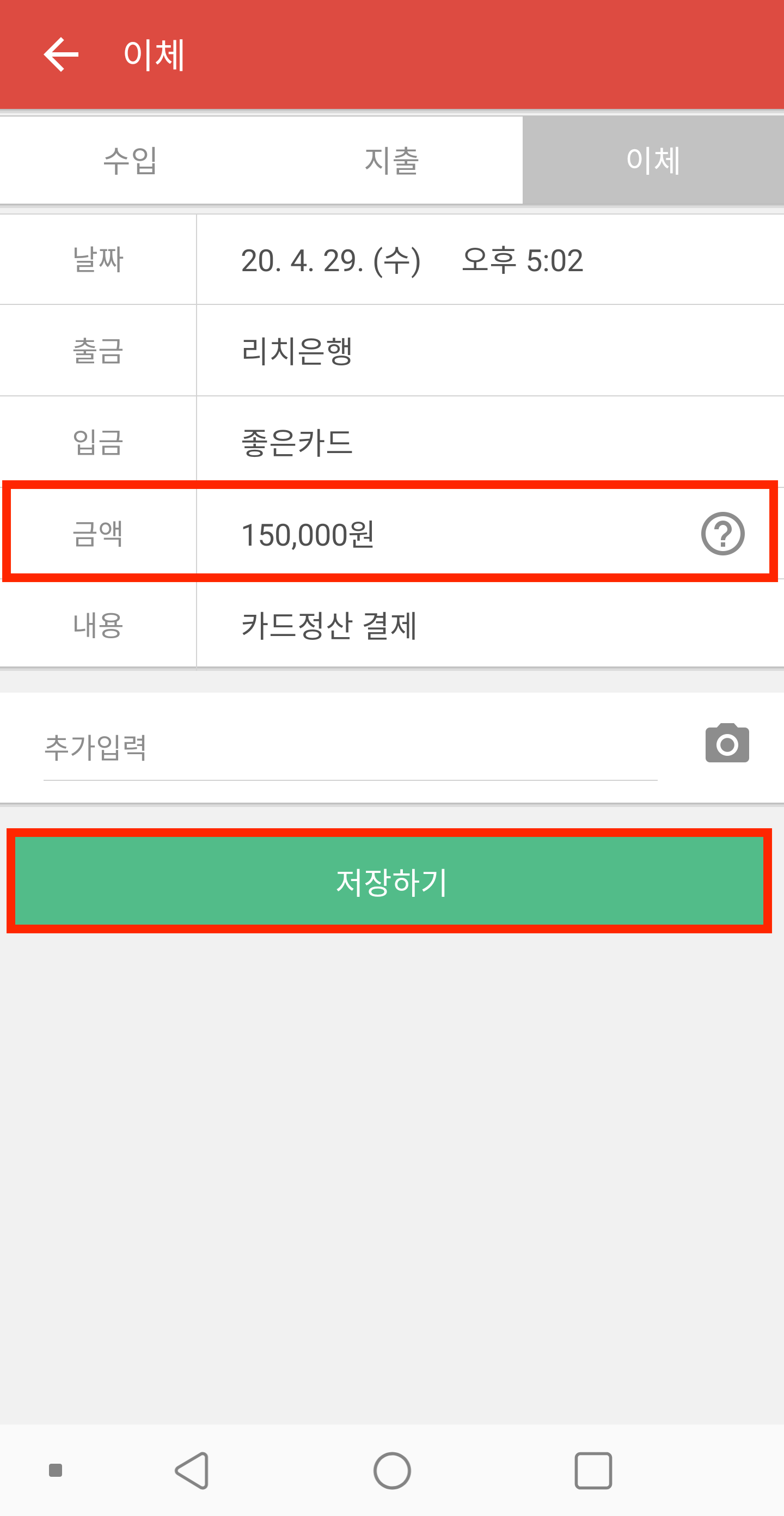Image resolution: width=784 pixels, height=1516 pixels.
Task: Tap the 이체 title in header
Action: (154, 55)
